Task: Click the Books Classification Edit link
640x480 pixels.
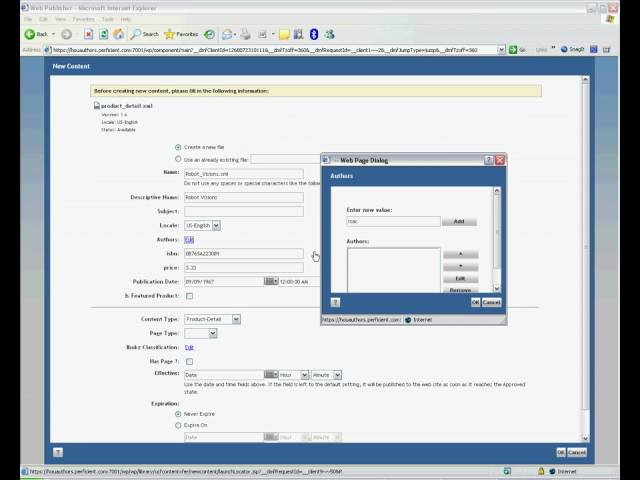Action: 189,347
